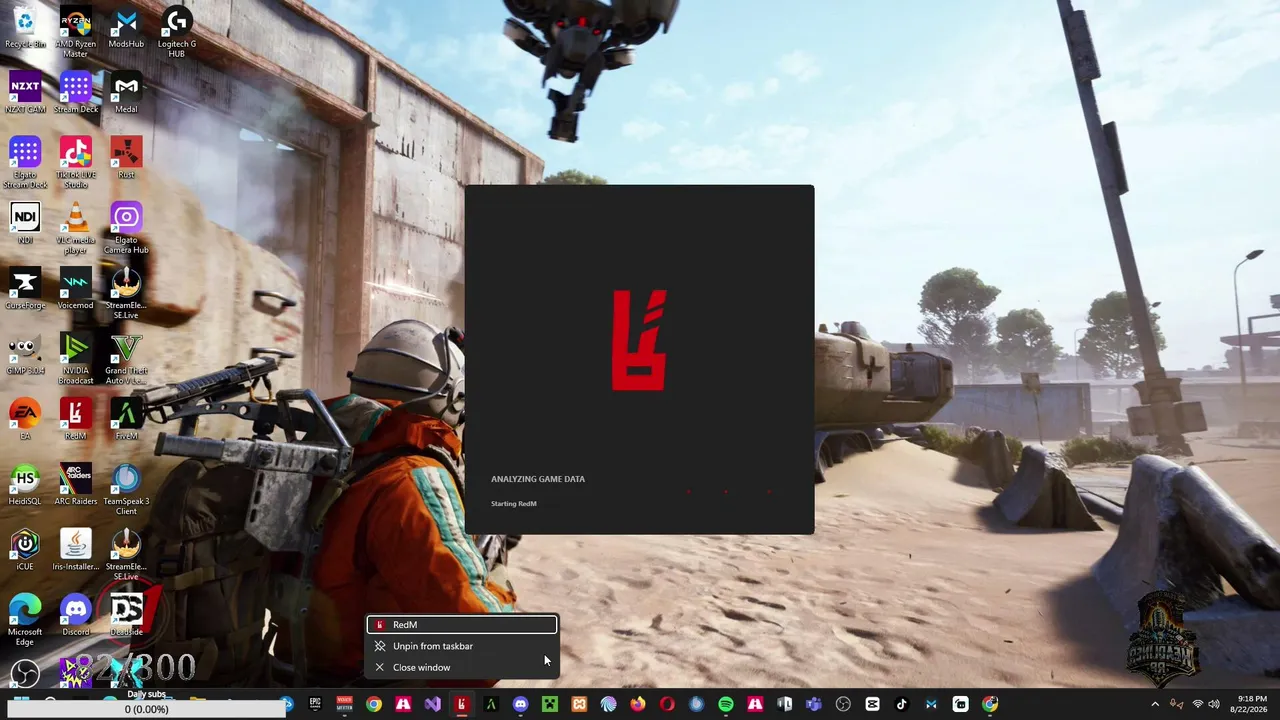This screenshot has height=720, width=1280.
Task: Open TikTok LIVE Studio desktop shortcut
Action: click(x=76, y=163)
